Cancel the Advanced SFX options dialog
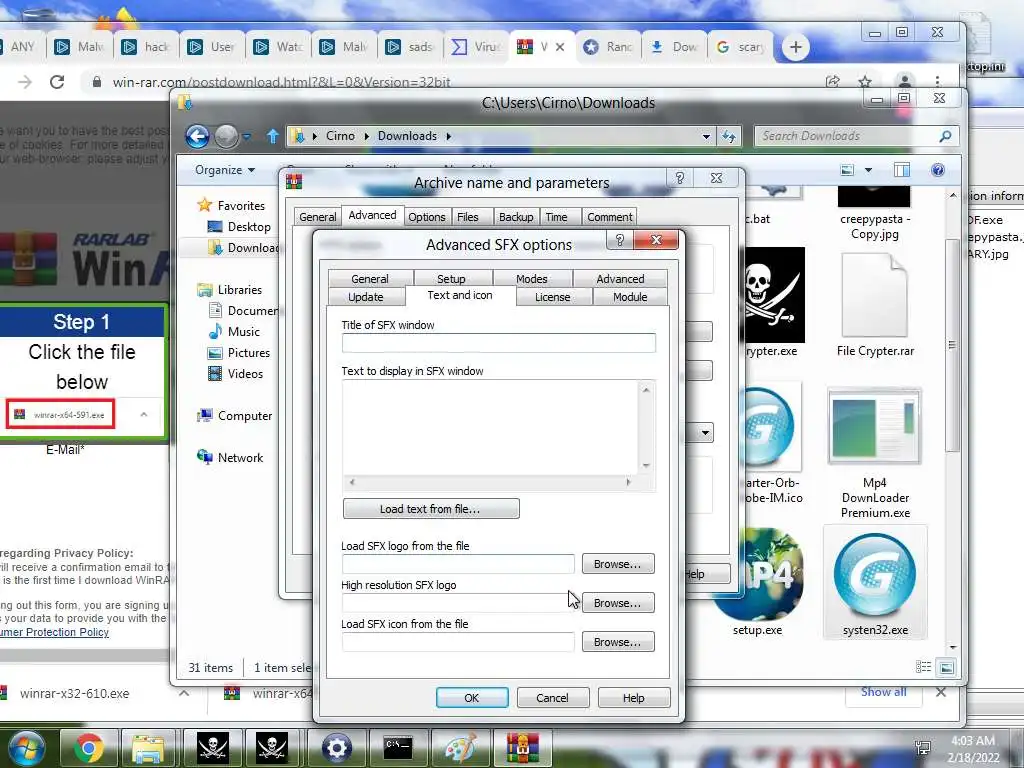Image resolution: width=1024 pixels, height=768 pixels. point(552,697)
